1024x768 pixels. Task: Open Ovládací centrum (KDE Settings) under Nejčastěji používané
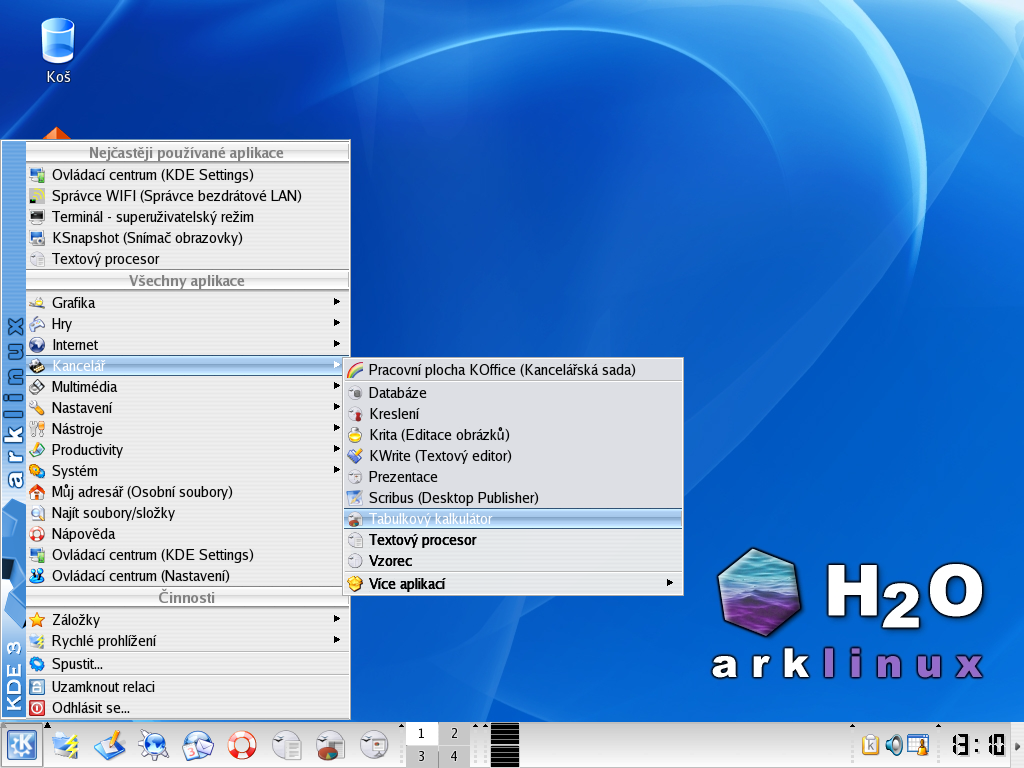tap(187, 175)
